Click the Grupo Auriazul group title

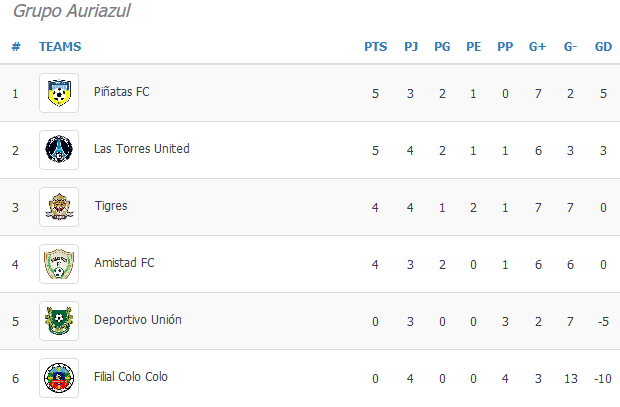(x=71, y=12)
